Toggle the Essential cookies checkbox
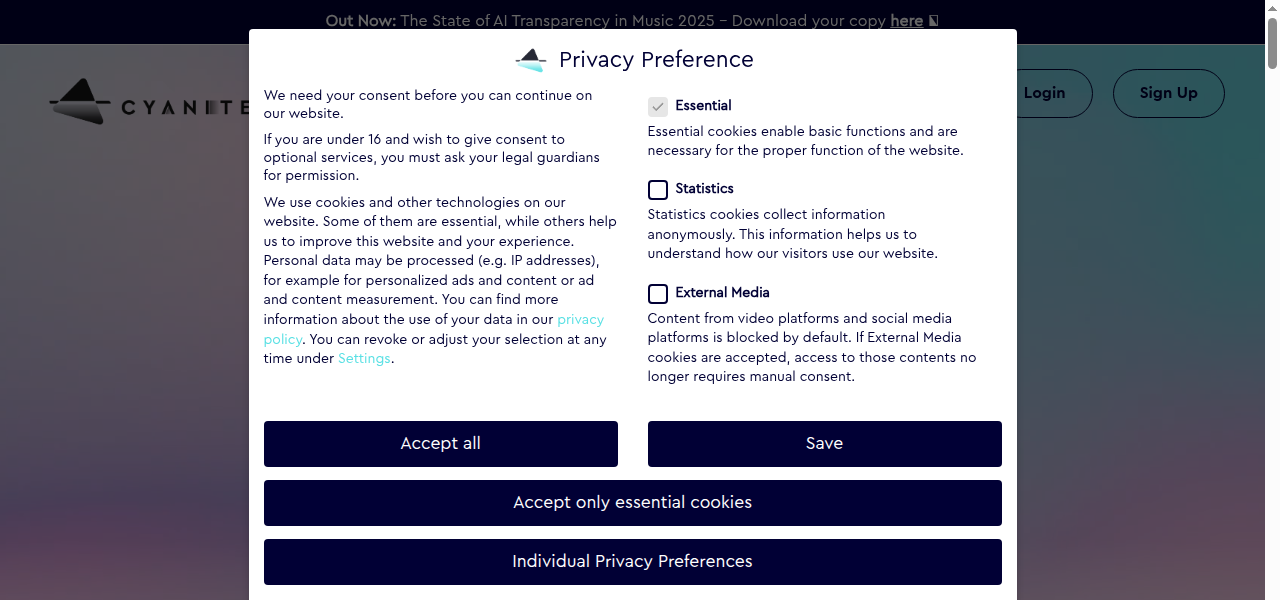 pyautogui.click(x=658, y=106)
